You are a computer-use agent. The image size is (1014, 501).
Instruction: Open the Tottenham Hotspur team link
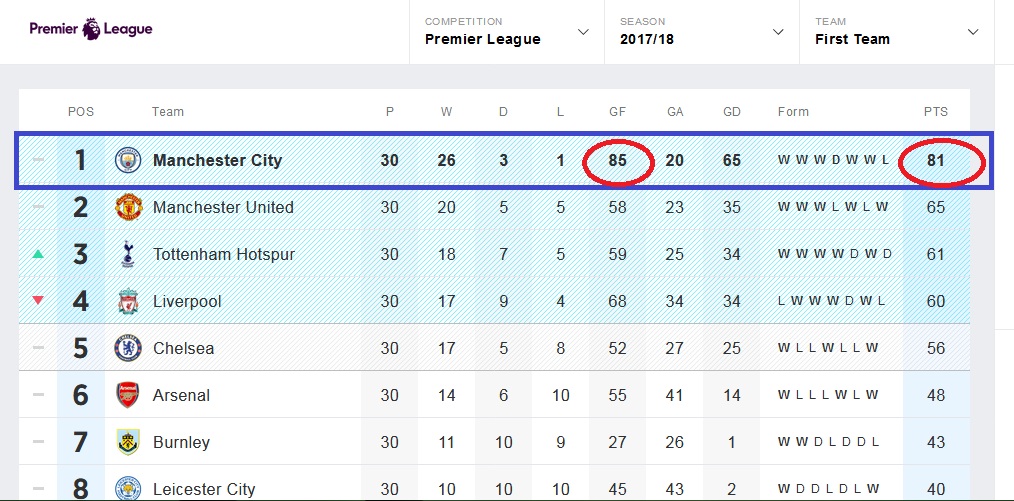point(224,254)
